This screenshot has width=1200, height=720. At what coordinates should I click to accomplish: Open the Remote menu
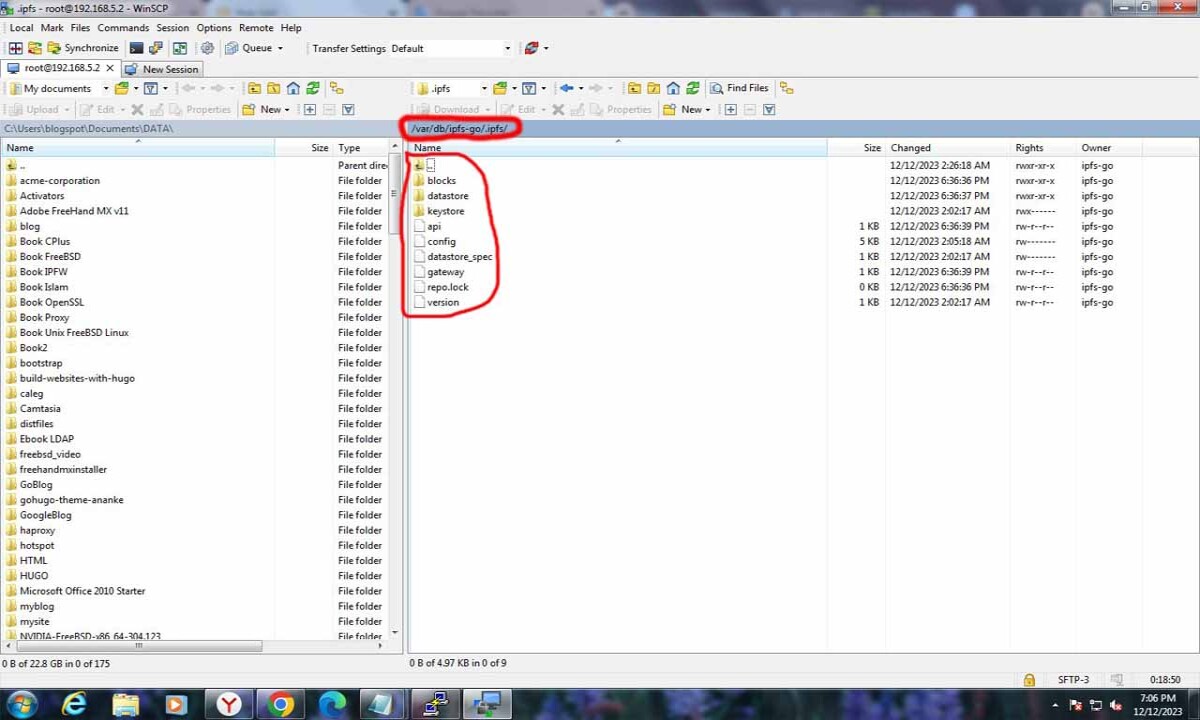(256, 28)
